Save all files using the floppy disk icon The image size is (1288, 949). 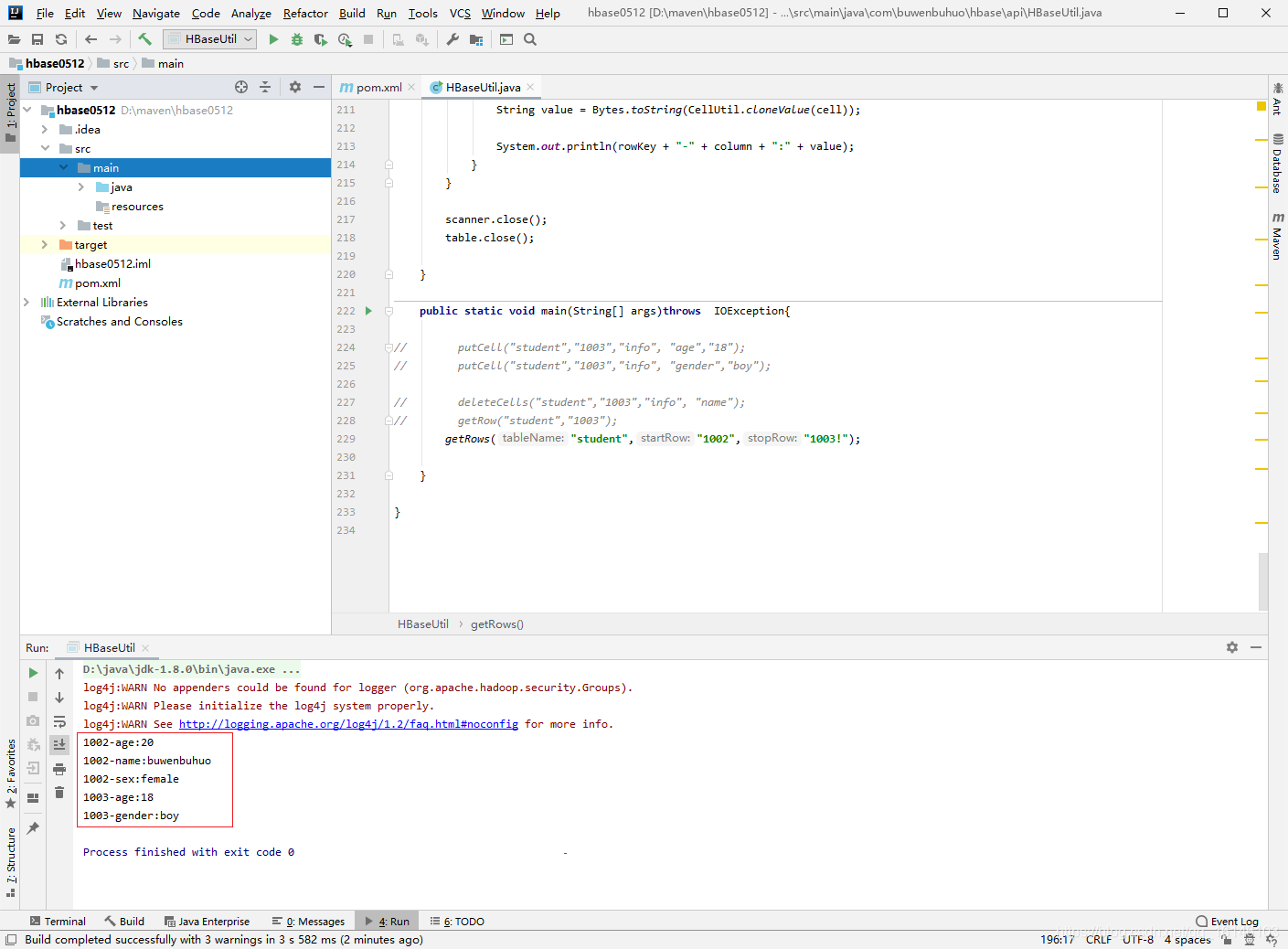pyautogui.click(x=37, y=39)
